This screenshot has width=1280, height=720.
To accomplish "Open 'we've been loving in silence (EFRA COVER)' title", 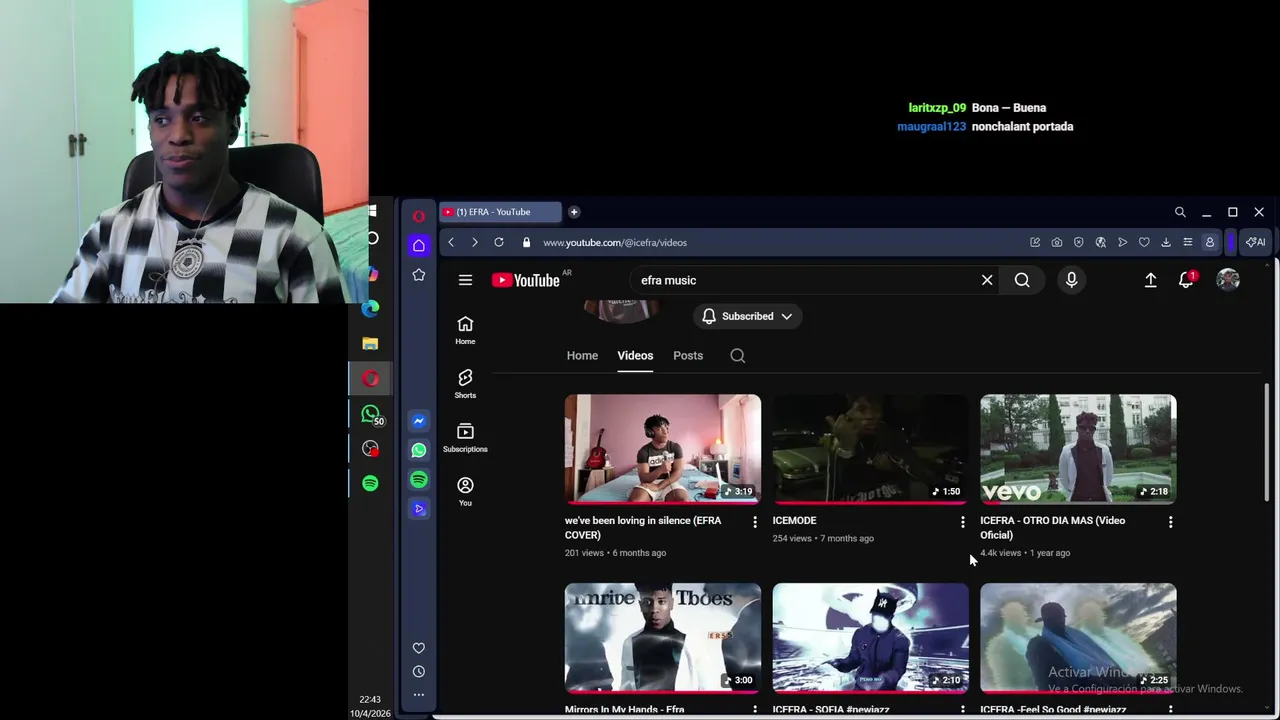I will [643, 528].
